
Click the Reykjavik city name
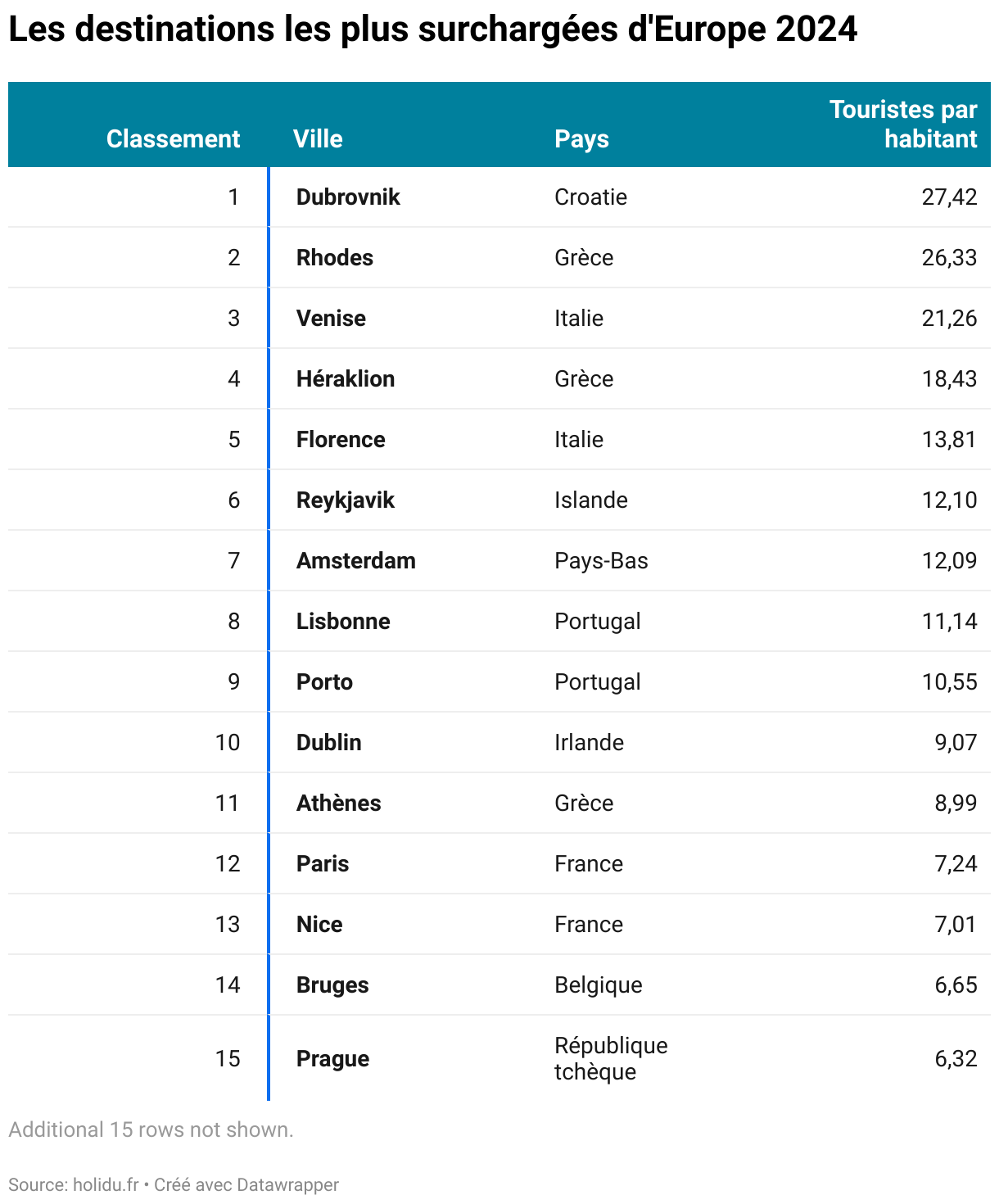click(345, 500)
